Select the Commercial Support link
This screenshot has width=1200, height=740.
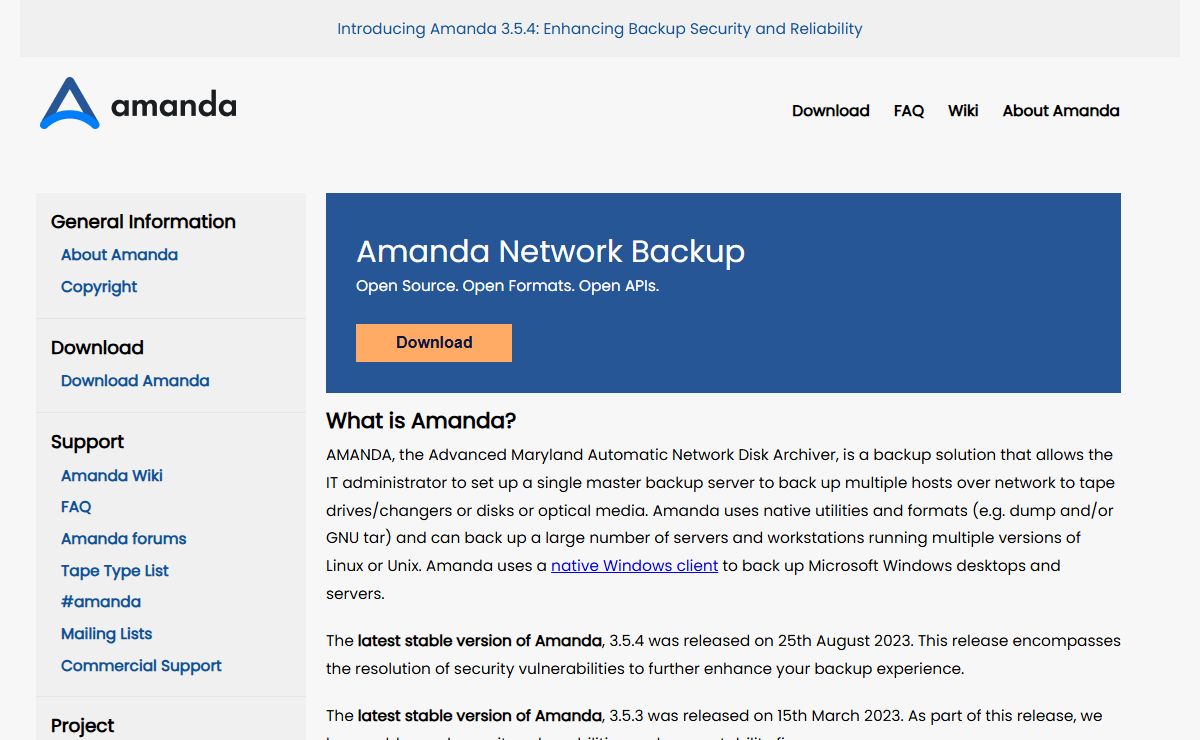[141, 666]
